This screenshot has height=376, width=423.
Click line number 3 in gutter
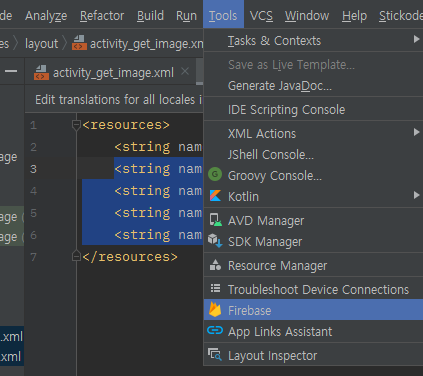point(33,169)
